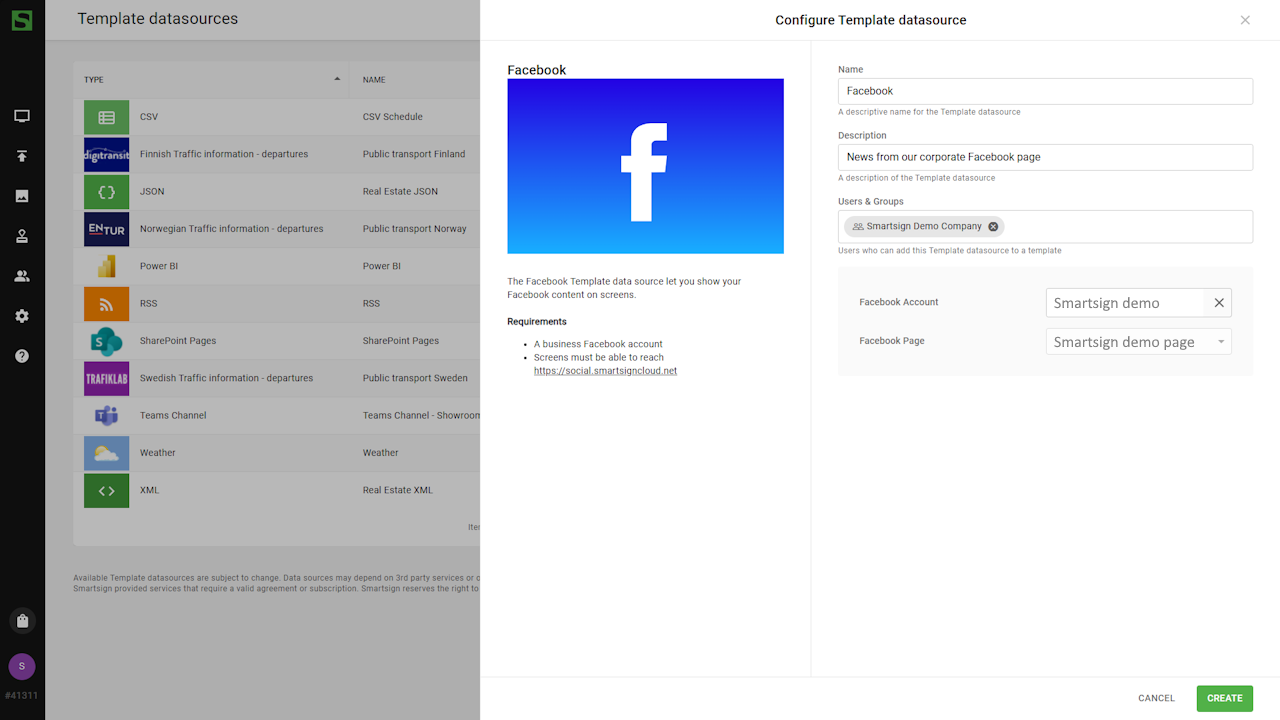Open the users group icon in sidebar
Viewport: 1280px width, 720px height.
click(x=22, y=276)
